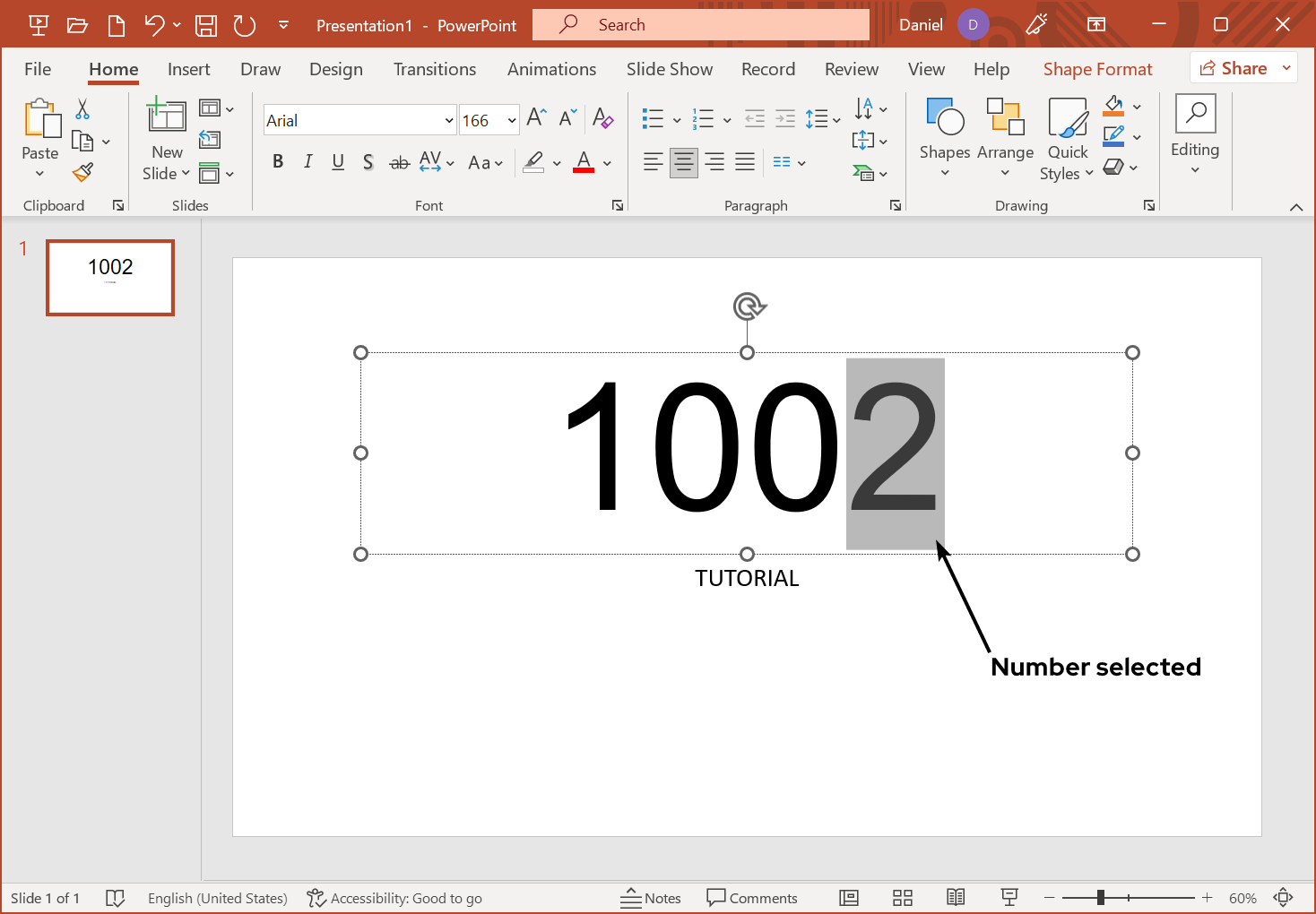Switch to the Insert tab

188,69
